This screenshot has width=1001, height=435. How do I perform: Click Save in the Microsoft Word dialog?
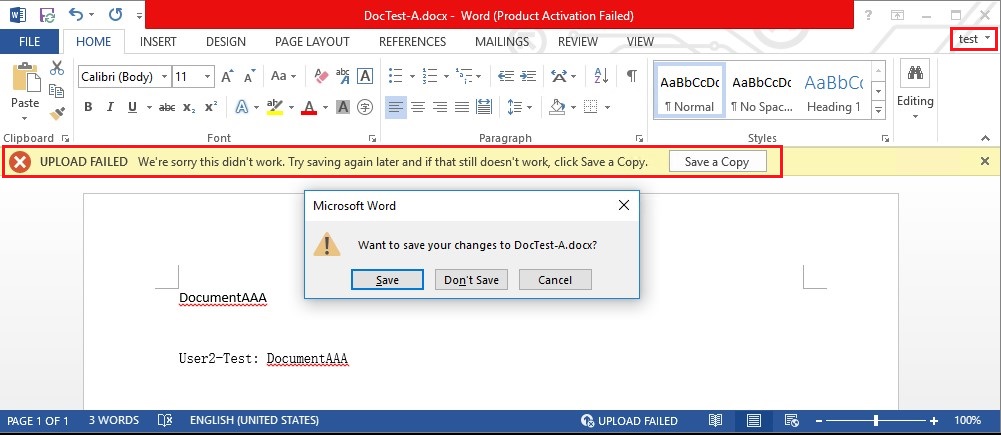pyautogui.click(x=388, y=280)
